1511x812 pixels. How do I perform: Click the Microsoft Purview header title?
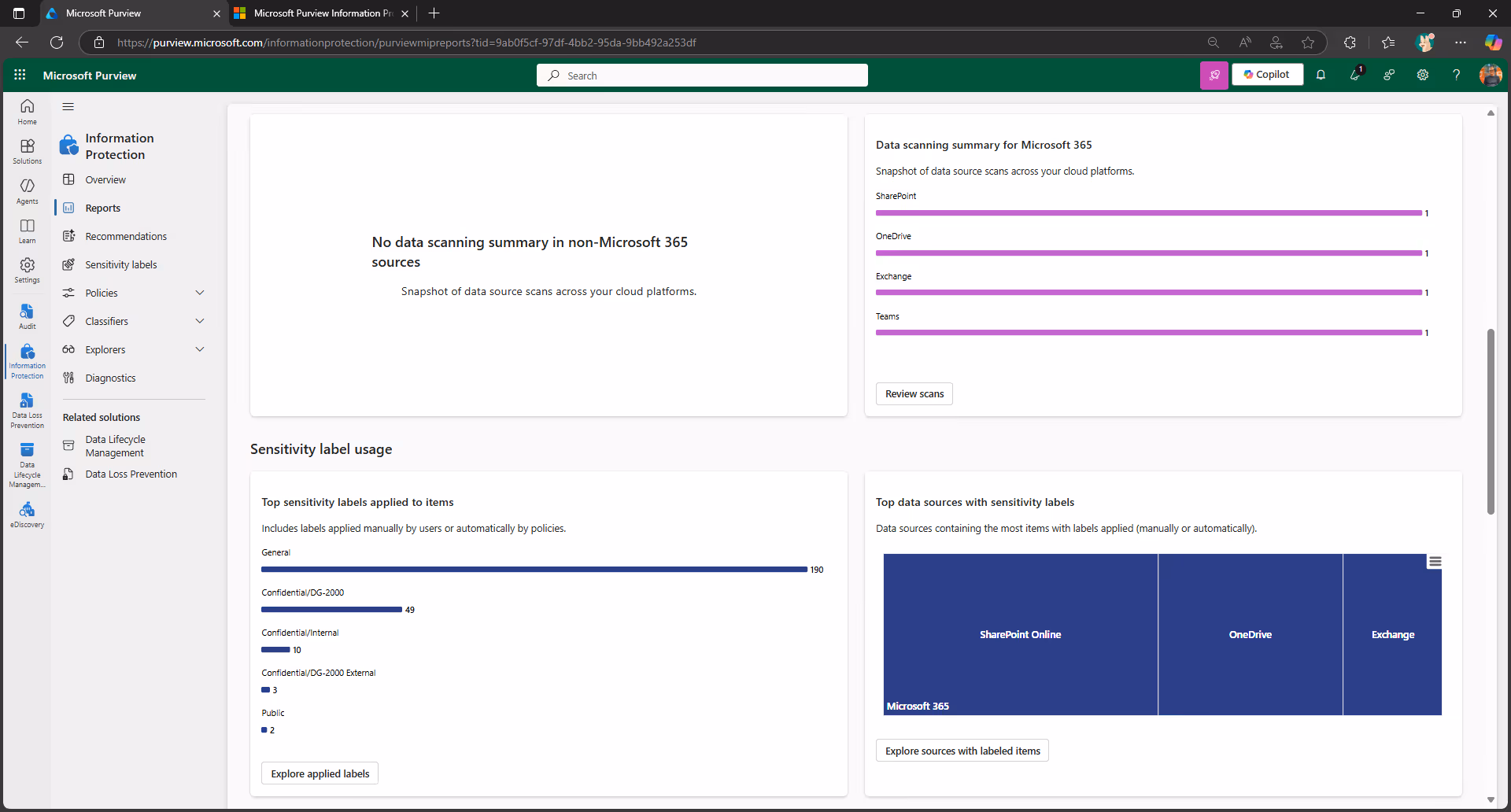pos(90,76)
